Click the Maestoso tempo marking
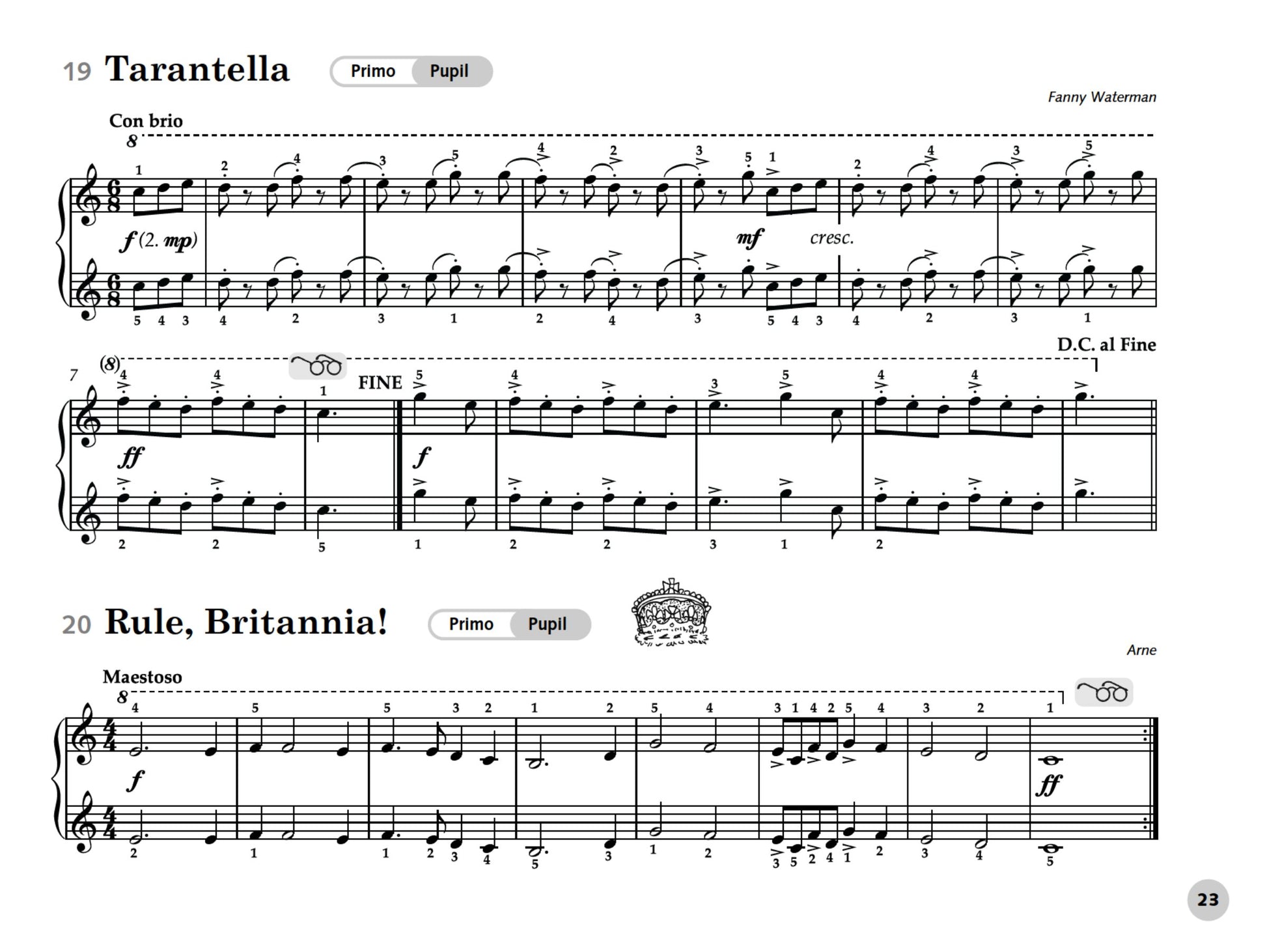 pos(142,677)
